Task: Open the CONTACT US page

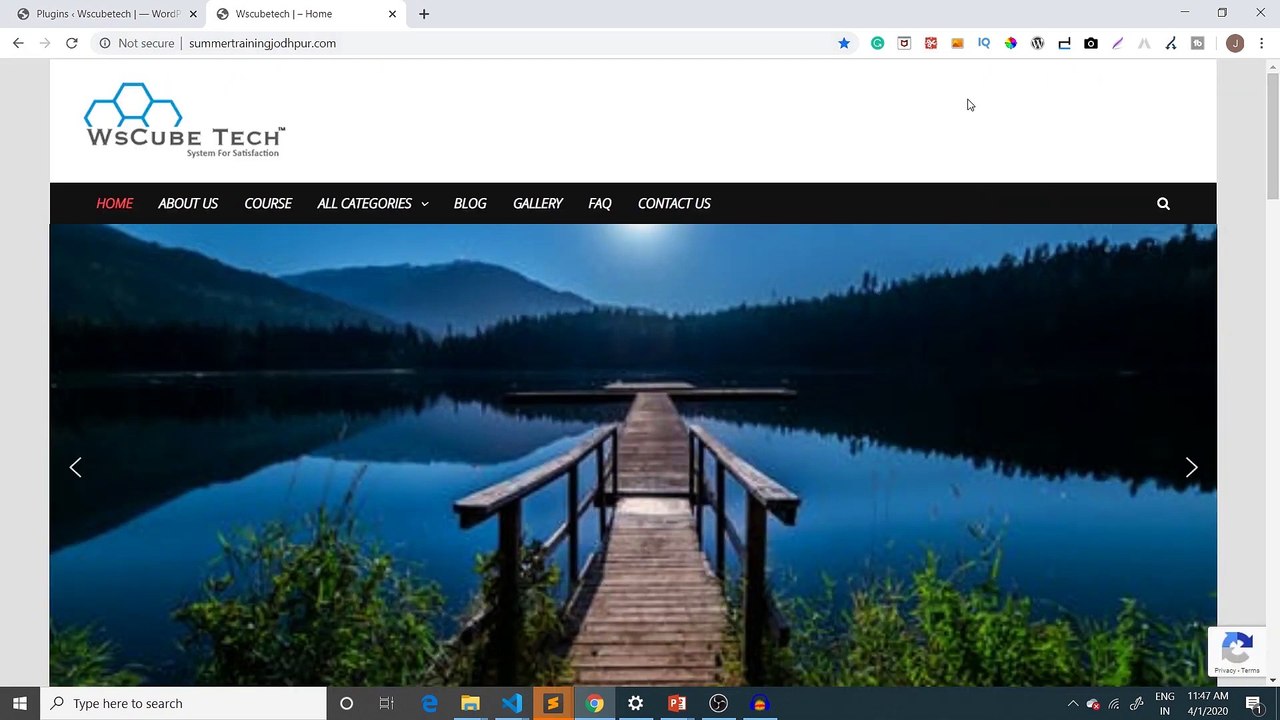Action: (674, 203)
